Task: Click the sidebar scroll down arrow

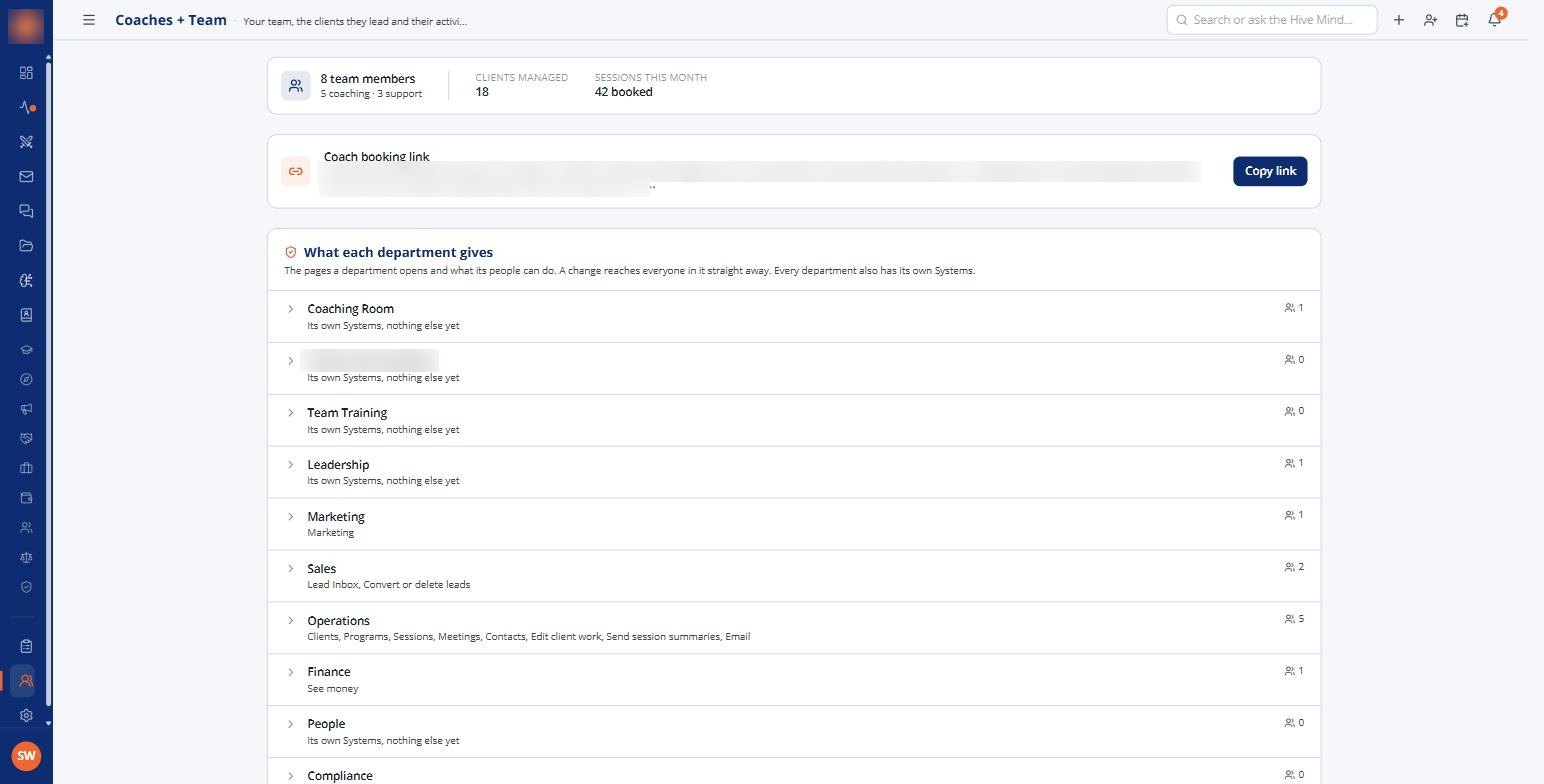Action: coord(47,723)
